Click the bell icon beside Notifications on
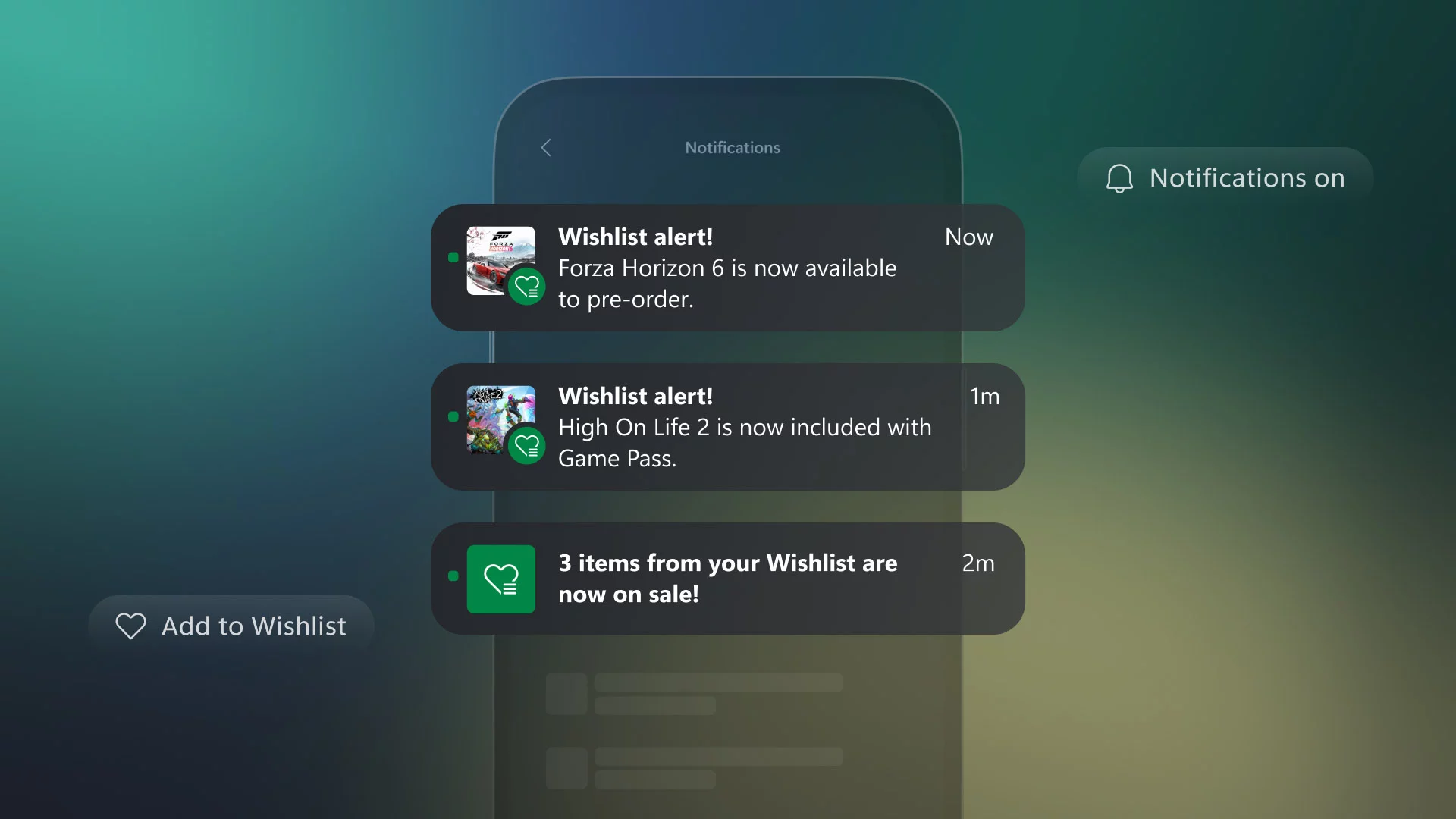 coord(1119,179)
